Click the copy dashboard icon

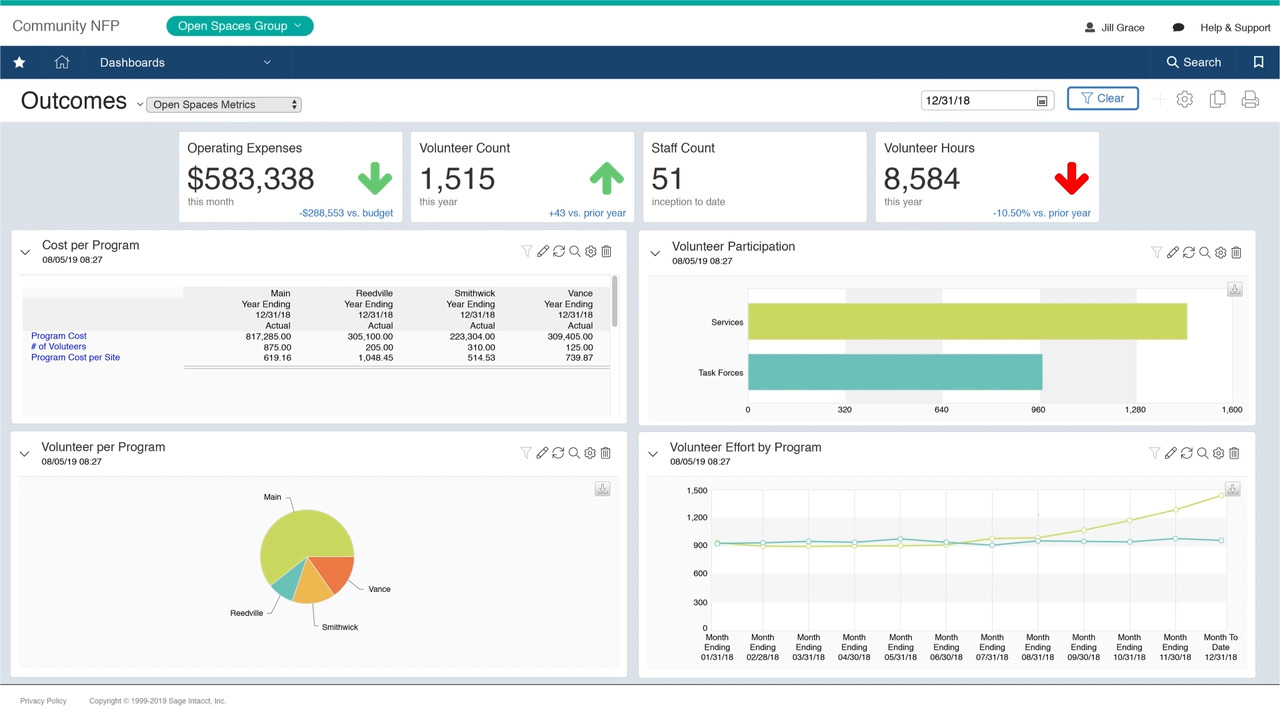click(1217, 99)
